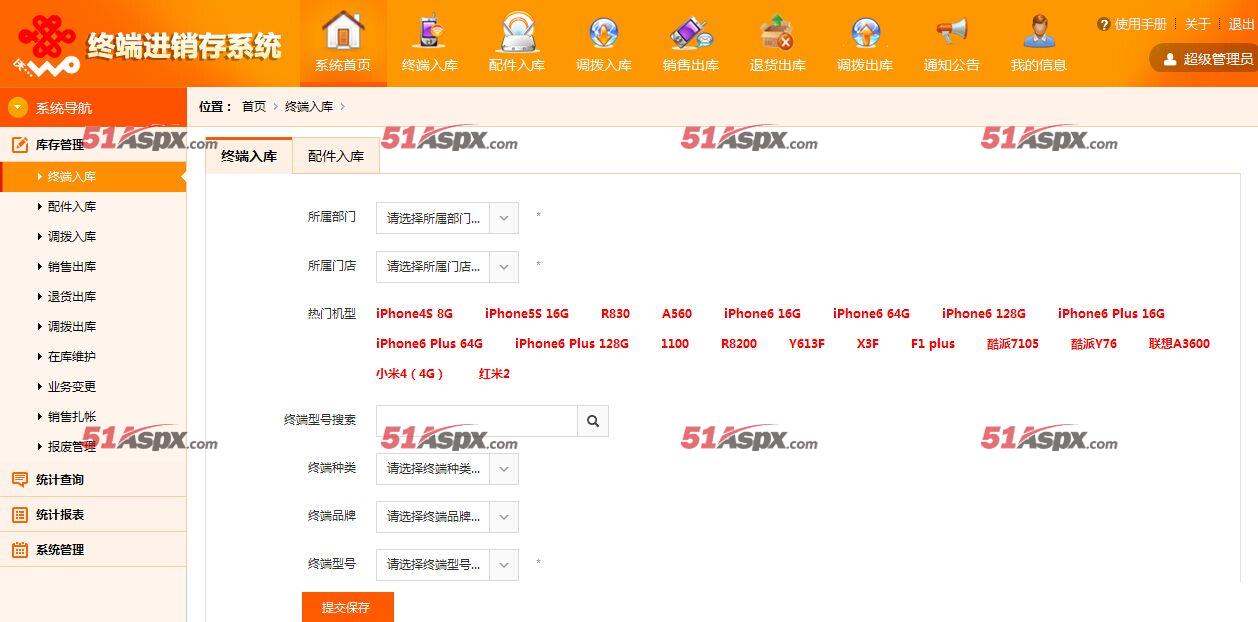Image resolution: width=1258 pixels, height=622 pixels.
Task: Pick hot model iPhone6 16G
Action: pyautogui.click(x=762, y=313)
